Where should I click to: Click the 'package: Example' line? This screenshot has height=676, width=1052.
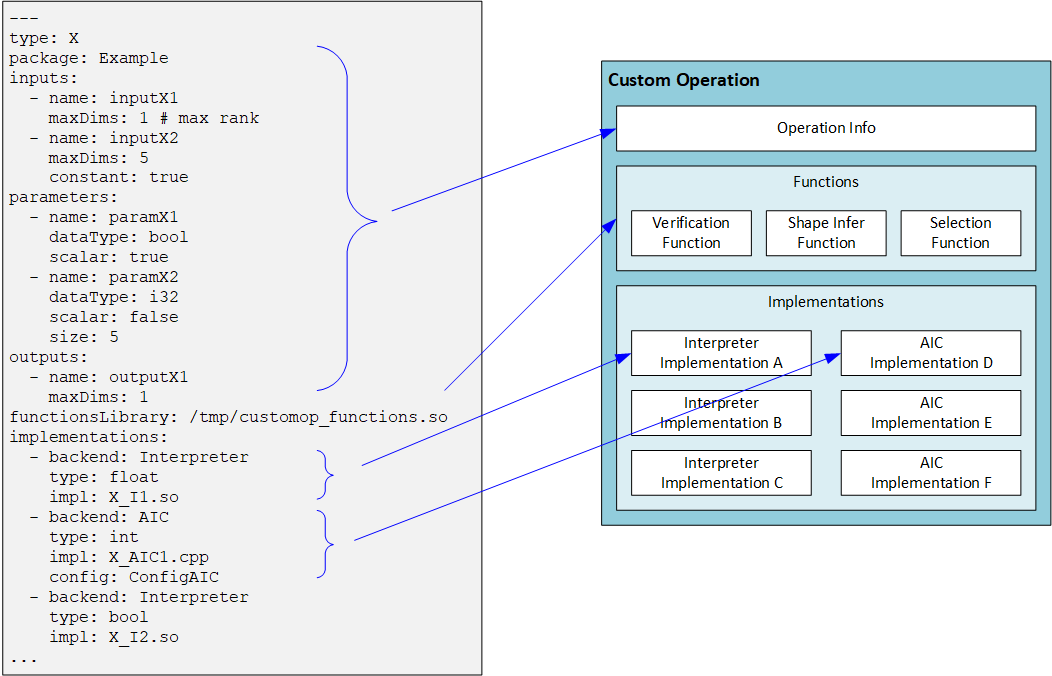(89, 58)
